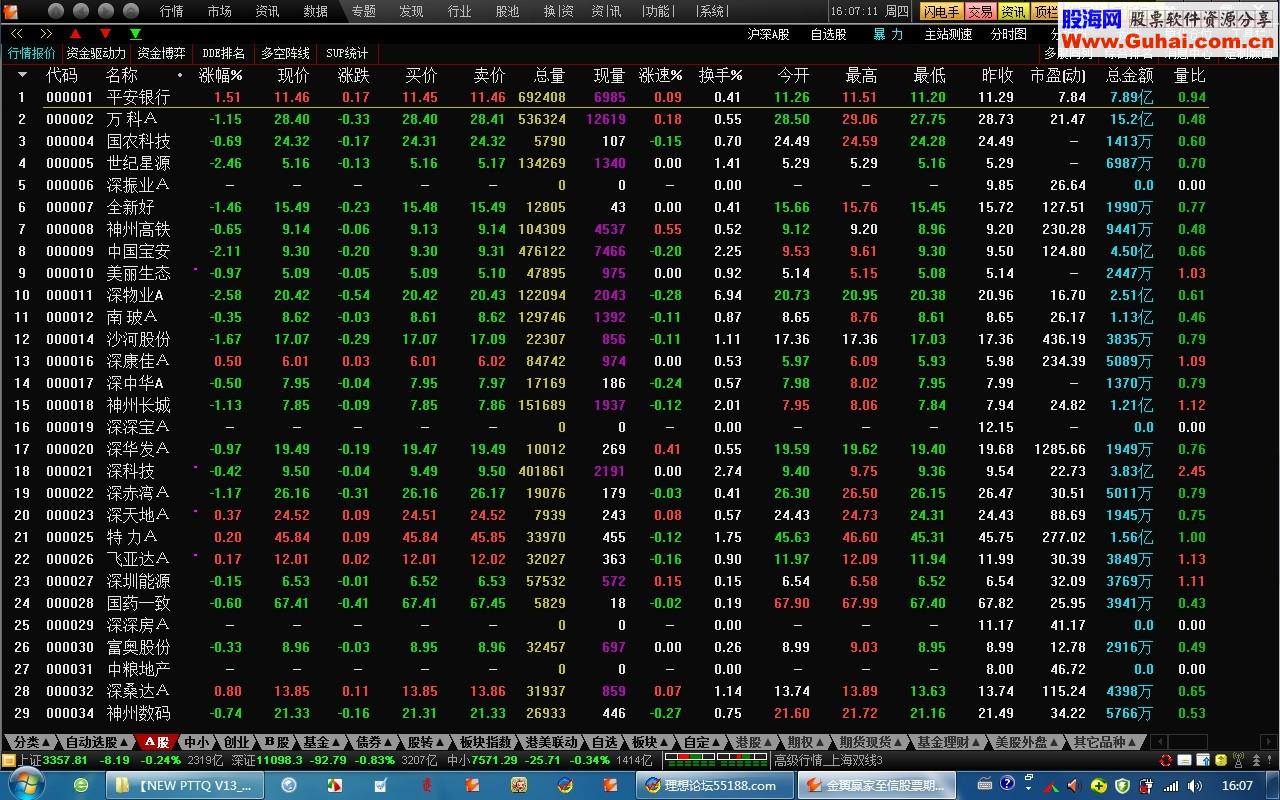1280x800 pixels.
Task: Click the 交易 button
Action: 980,11
